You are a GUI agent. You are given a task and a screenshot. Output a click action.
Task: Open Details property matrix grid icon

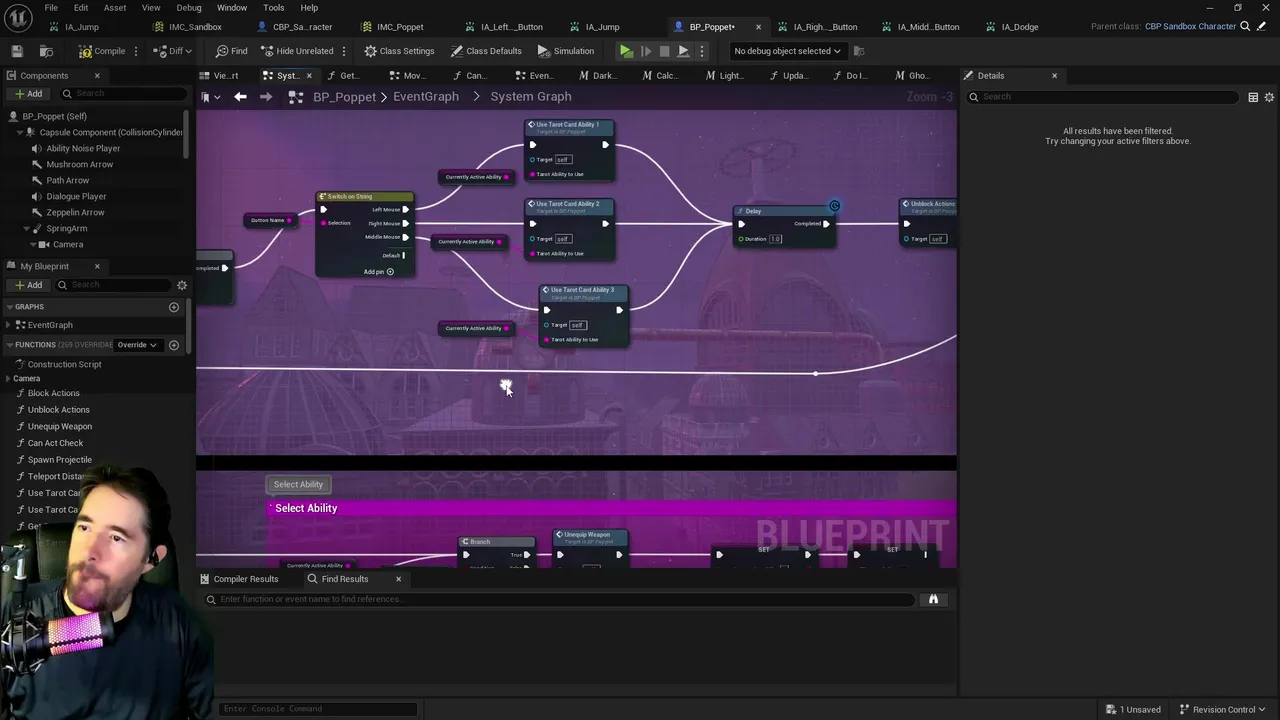click(x=1253, y=97)
